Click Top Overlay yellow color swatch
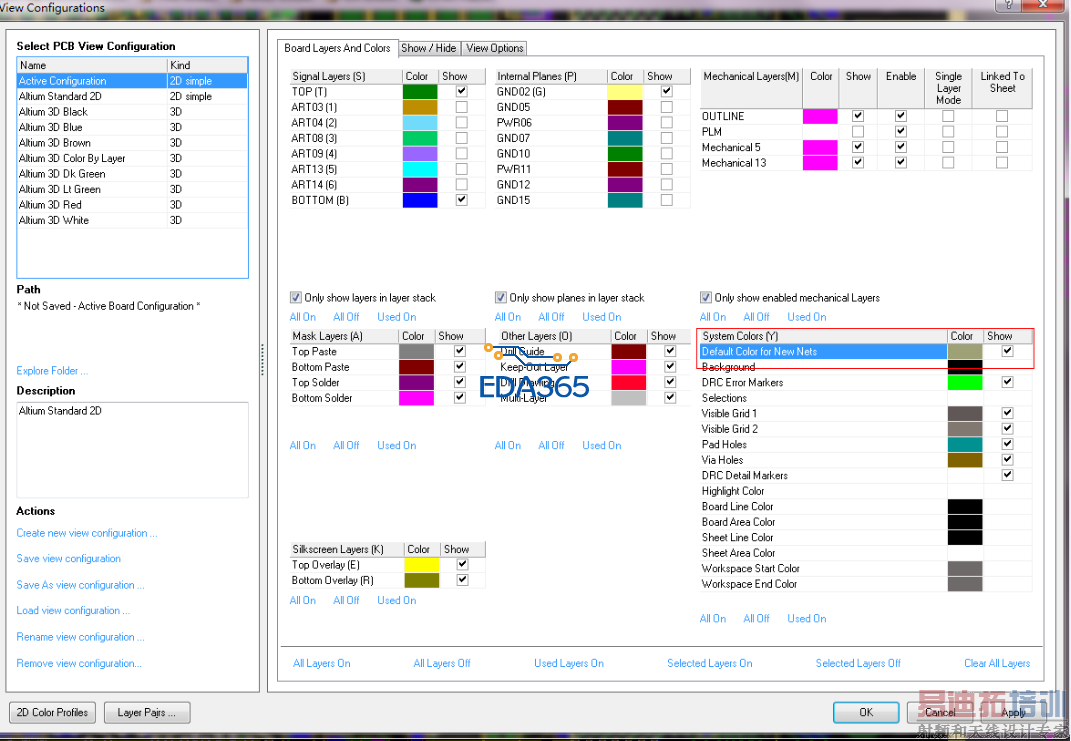This screenshot has height=741, width=1071. 421,565
